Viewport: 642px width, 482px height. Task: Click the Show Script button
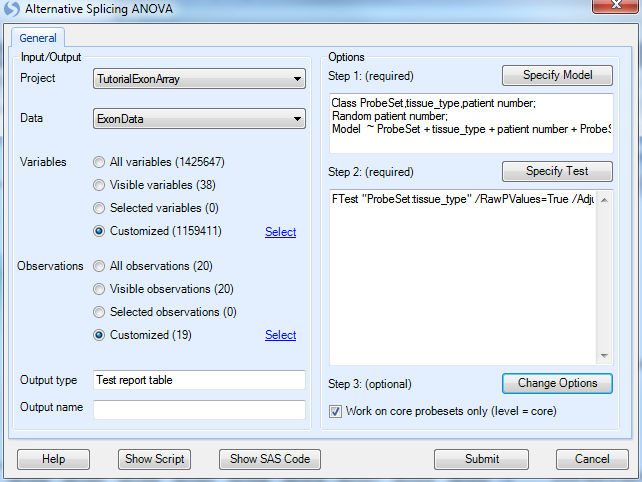pos(154,459)
